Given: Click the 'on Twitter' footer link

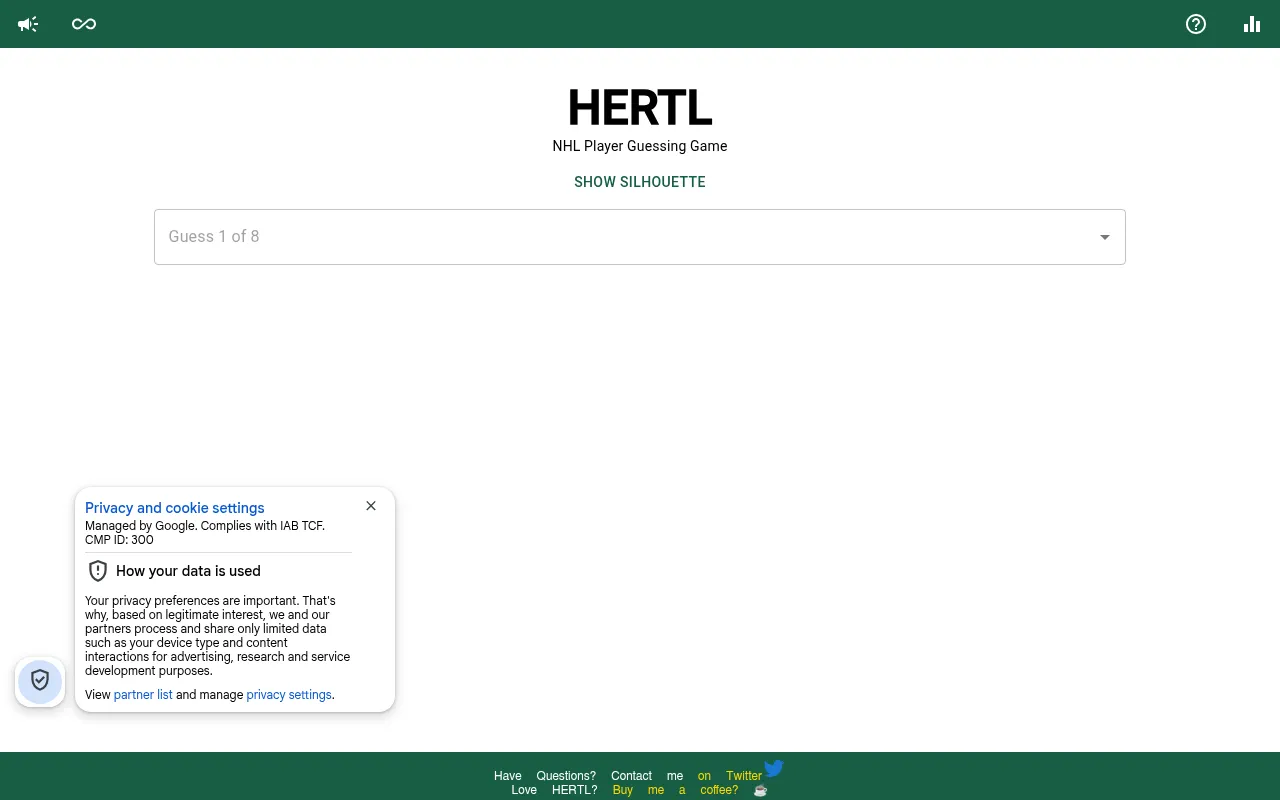Looking at the screenshot, I should point(730,776).
